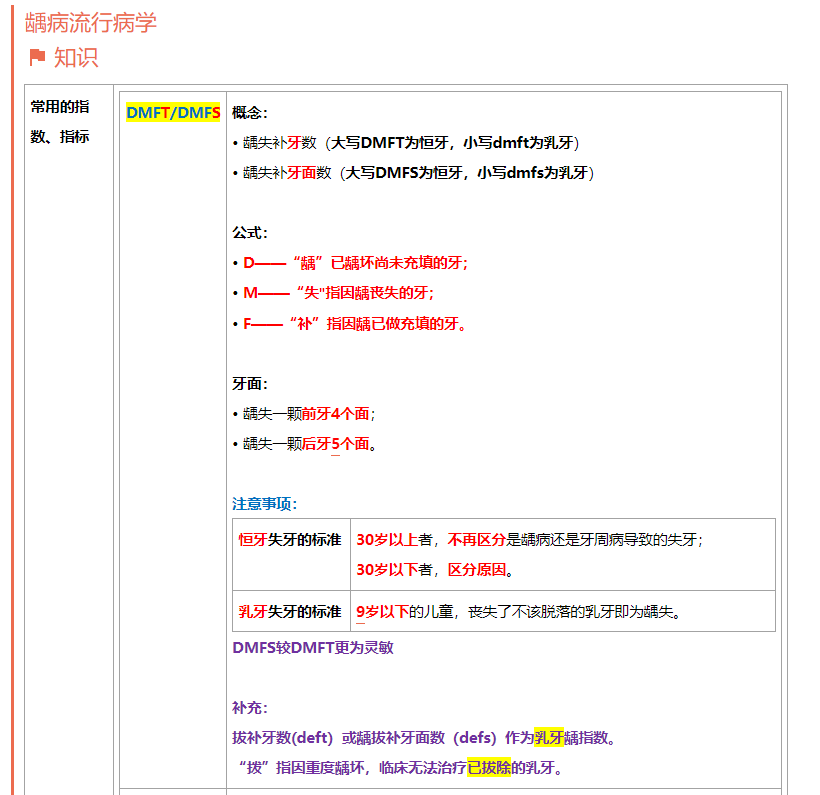Click the line 龋失一颗后牙5个面
This screenshot has width=820, height=795.
304,444
